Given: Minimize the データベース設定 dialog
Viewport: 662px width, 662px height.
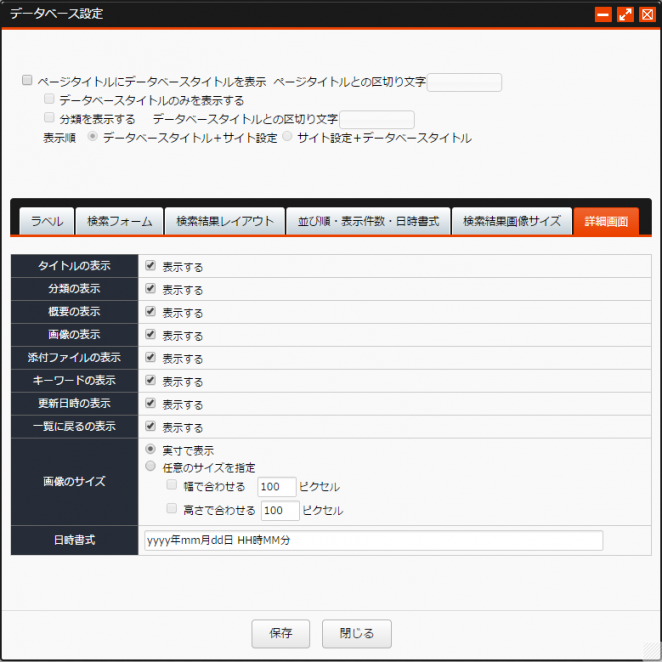Looking at the screenshot, I should click(x=603, y=14).
